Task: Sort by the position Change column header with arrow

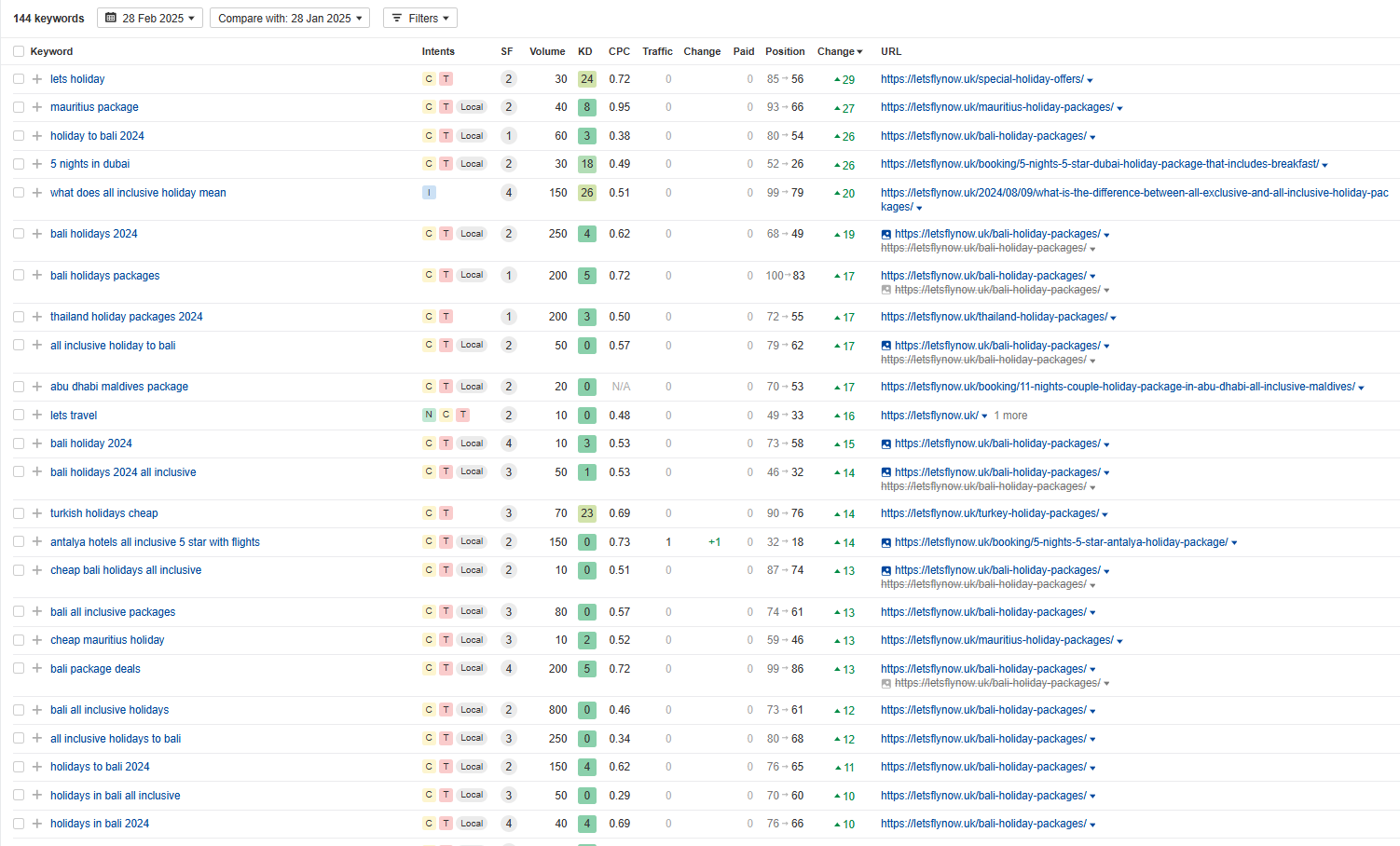Action: [x=839, y=51]
